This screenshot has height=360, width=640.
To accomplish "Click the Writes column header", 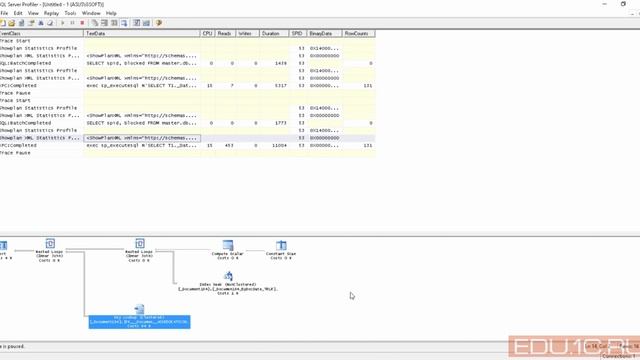I will point(247,33).
